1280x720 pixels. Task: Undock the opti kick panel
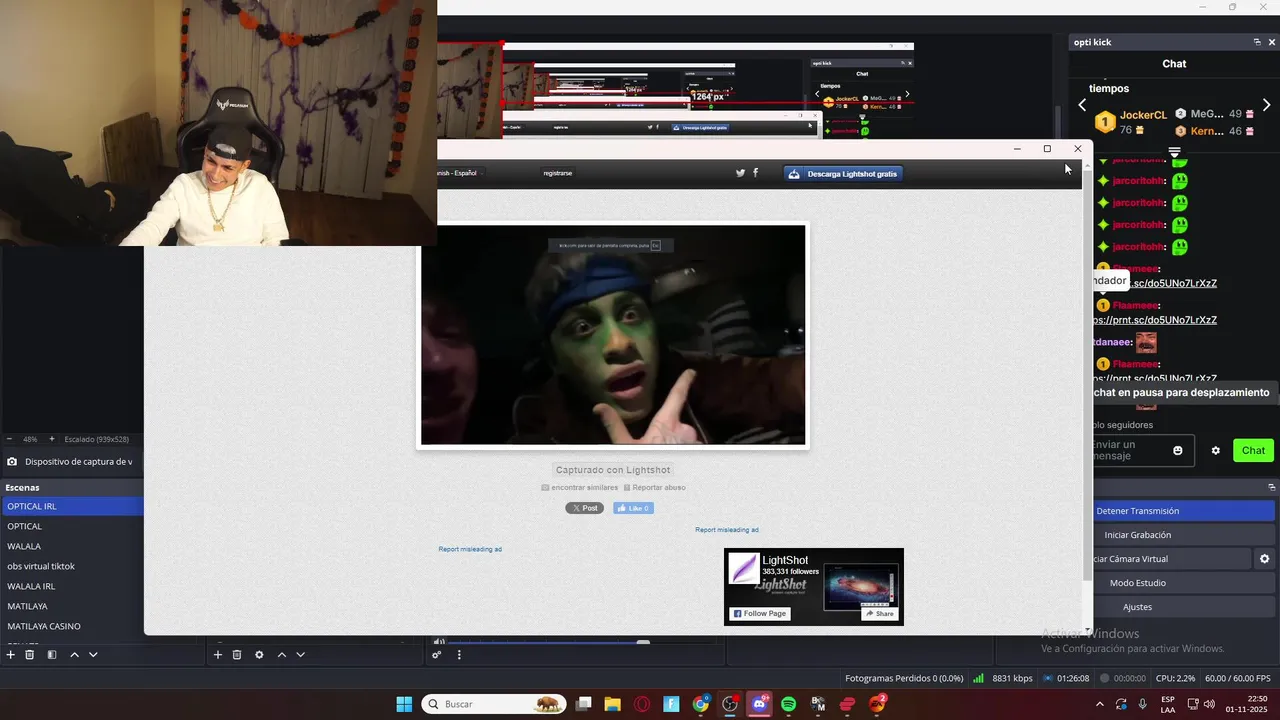[x=1257, y=42]
